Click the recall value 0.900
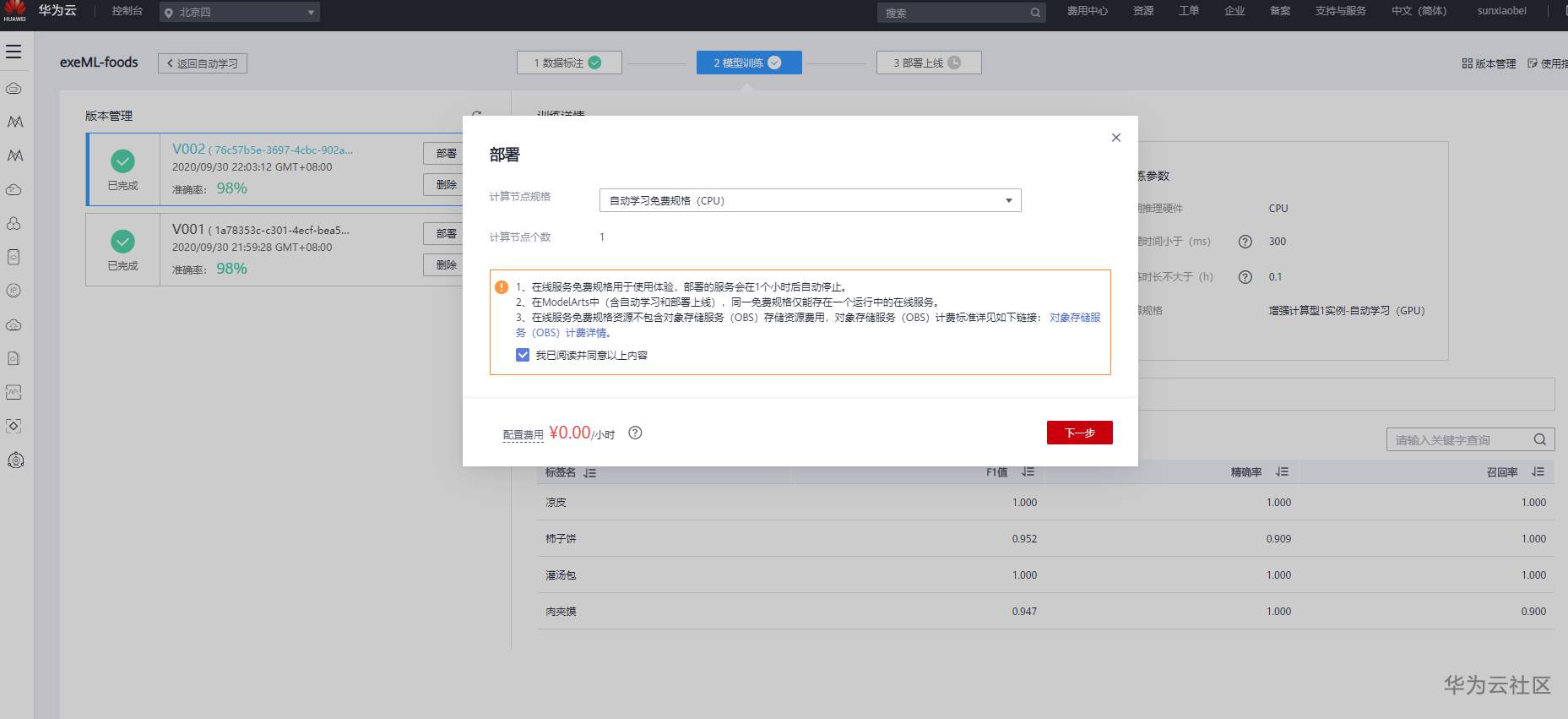This screenshot has height=719, width=1568. 1533,611
